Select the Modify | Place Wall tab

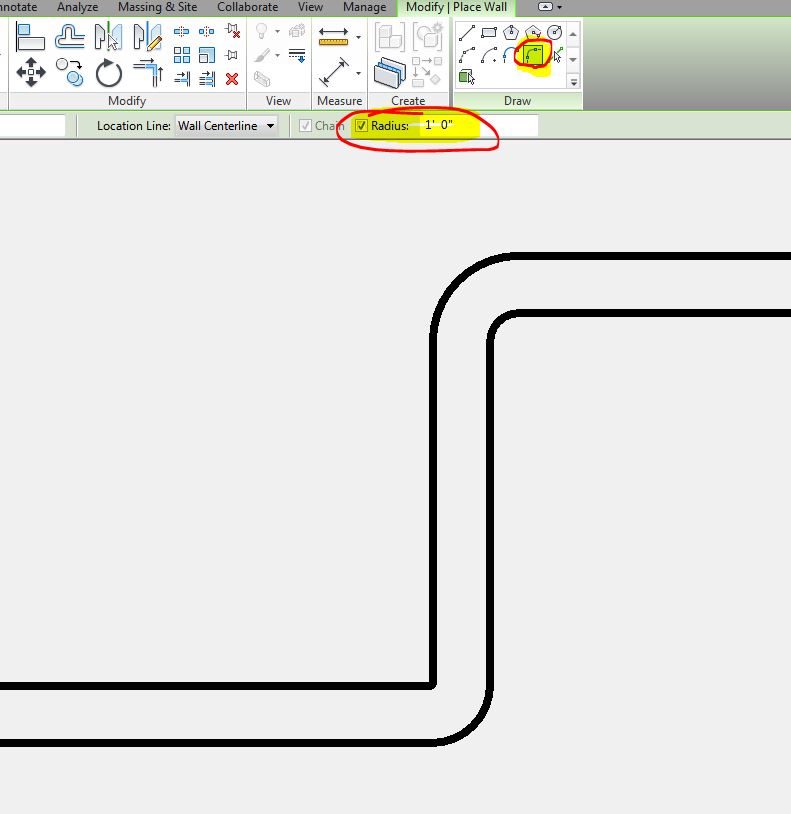pyautogui.click(x=456, y=7)
